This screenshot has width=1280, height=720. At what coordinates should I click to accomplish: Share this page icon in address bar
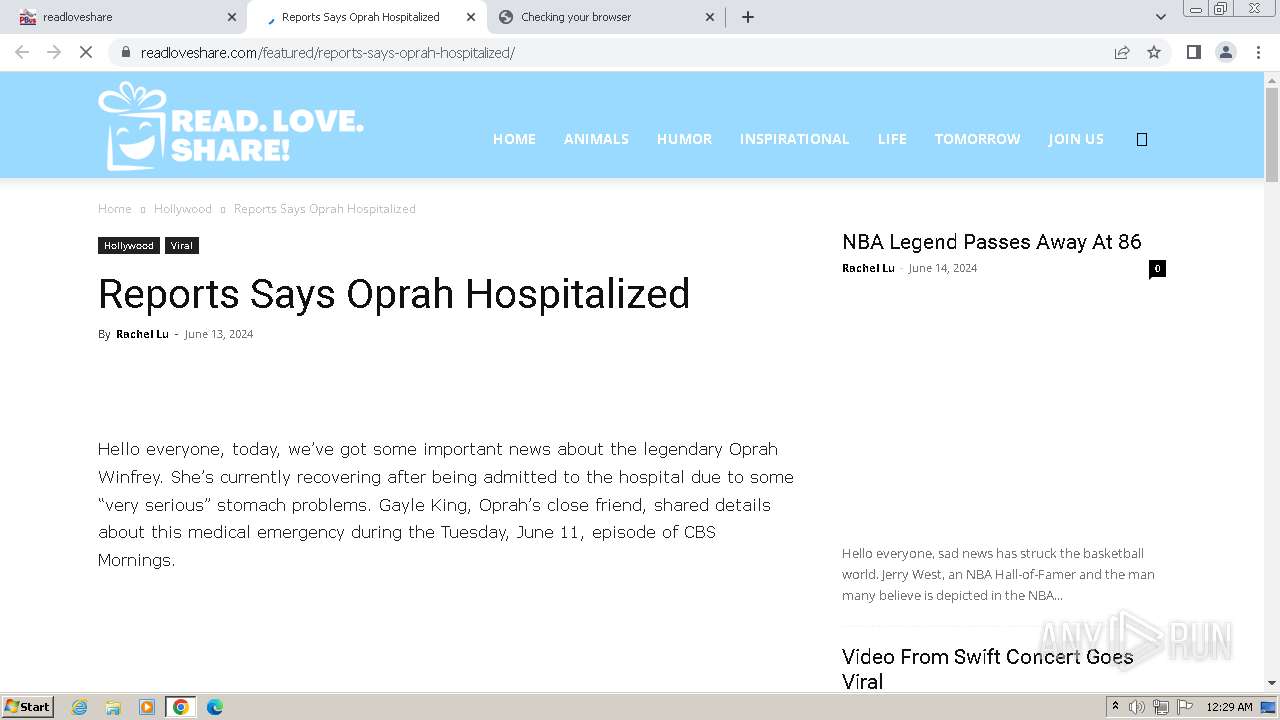(1122, 52)
